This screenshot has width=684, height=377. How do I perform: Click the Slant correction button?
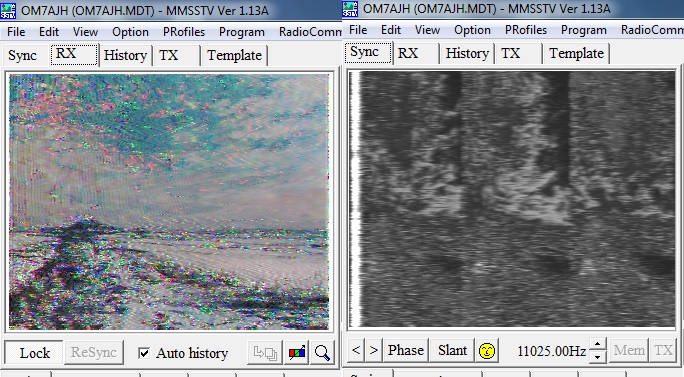452,350
